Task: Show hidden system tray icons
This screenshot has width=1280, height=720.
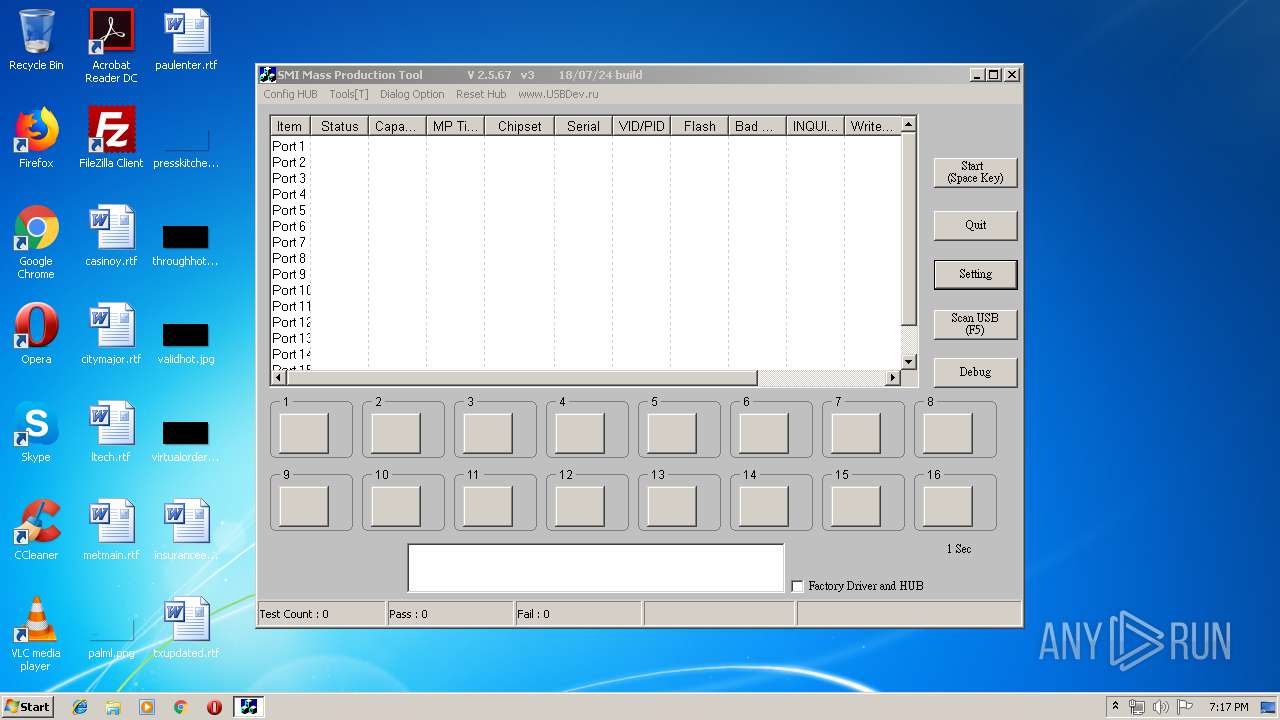Action: tap(1115, 707)
